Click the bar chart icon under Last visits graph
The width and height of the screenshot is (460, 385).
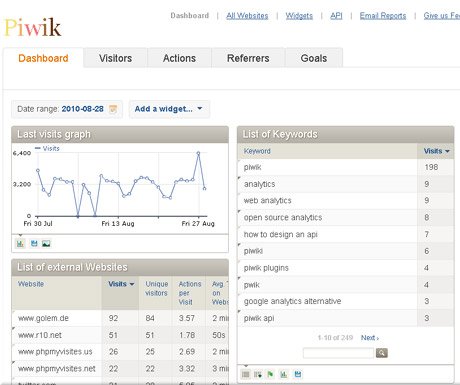(x=20, y=244)
